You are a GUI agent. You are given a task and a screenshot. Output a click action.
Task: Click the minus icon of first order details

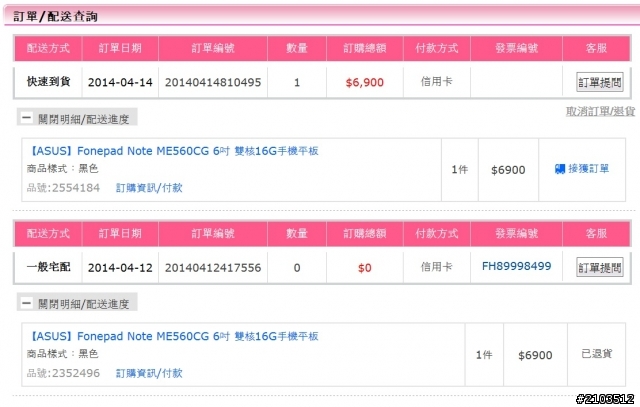click(x=27, y=118)
